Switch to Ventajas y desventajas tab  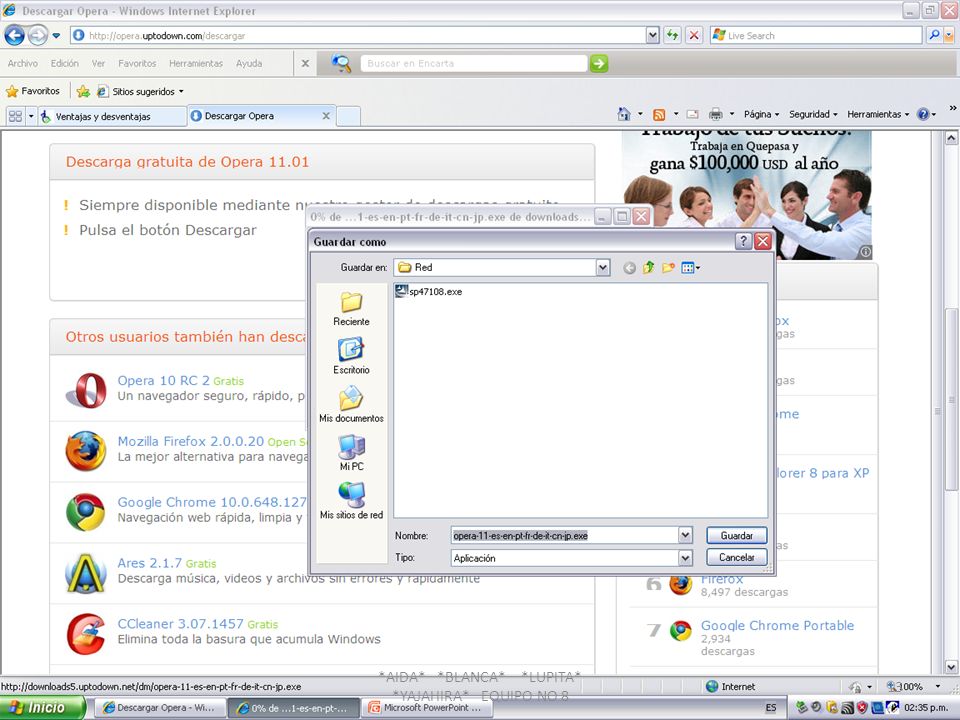coord(113,116)
